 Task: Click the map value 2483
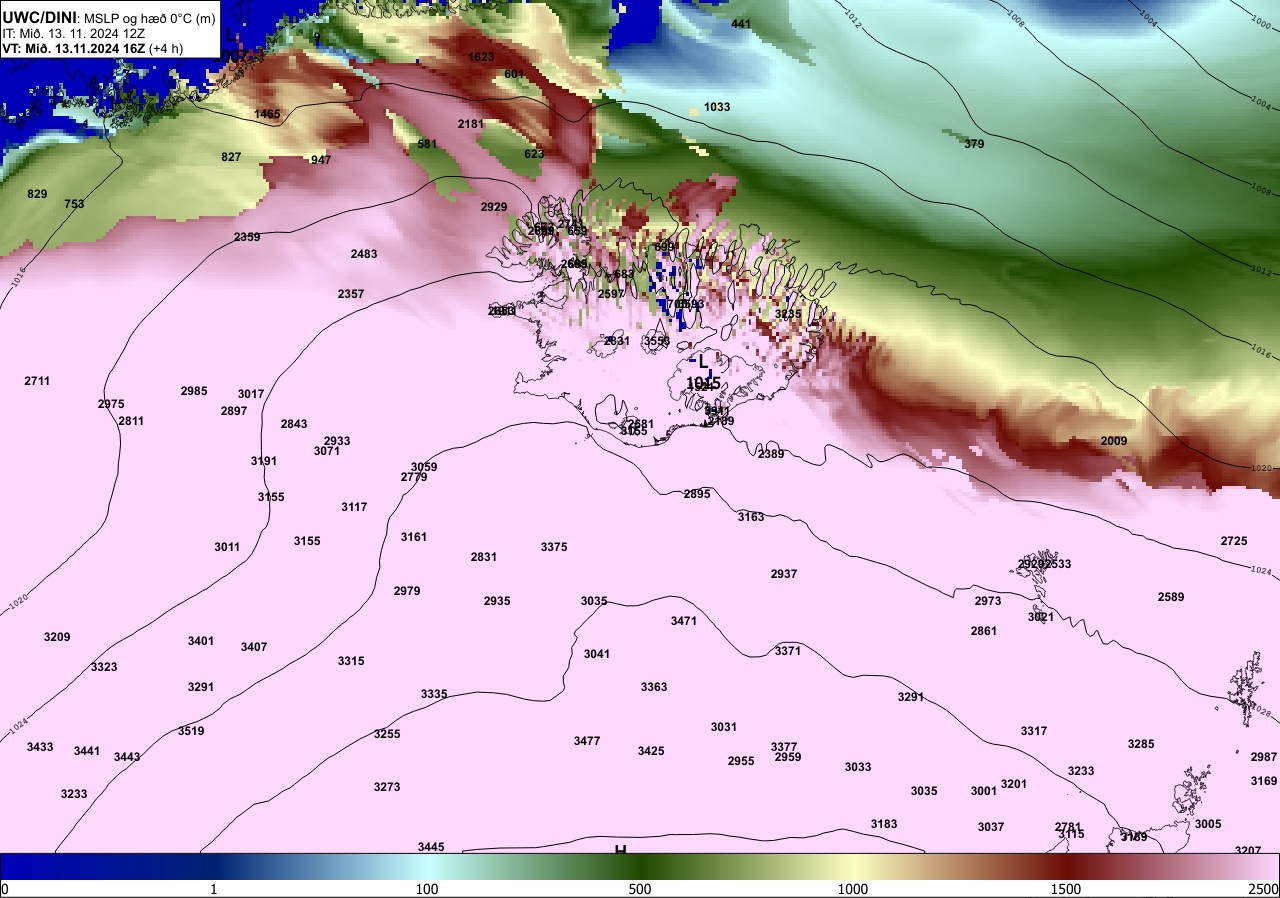364,254
